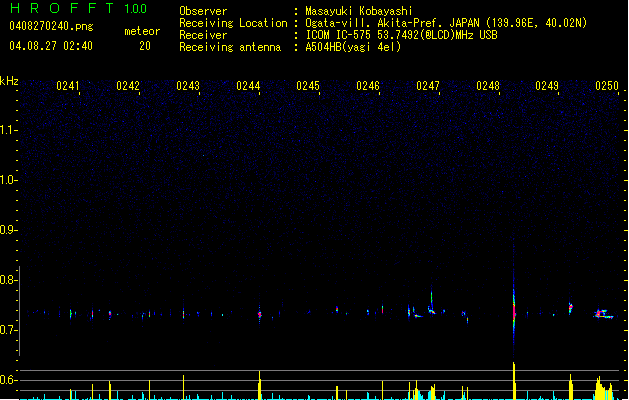Viewport: 629px width, 400px height.
Task: Select the file name 0408270240.png
Action: [51, 26]
